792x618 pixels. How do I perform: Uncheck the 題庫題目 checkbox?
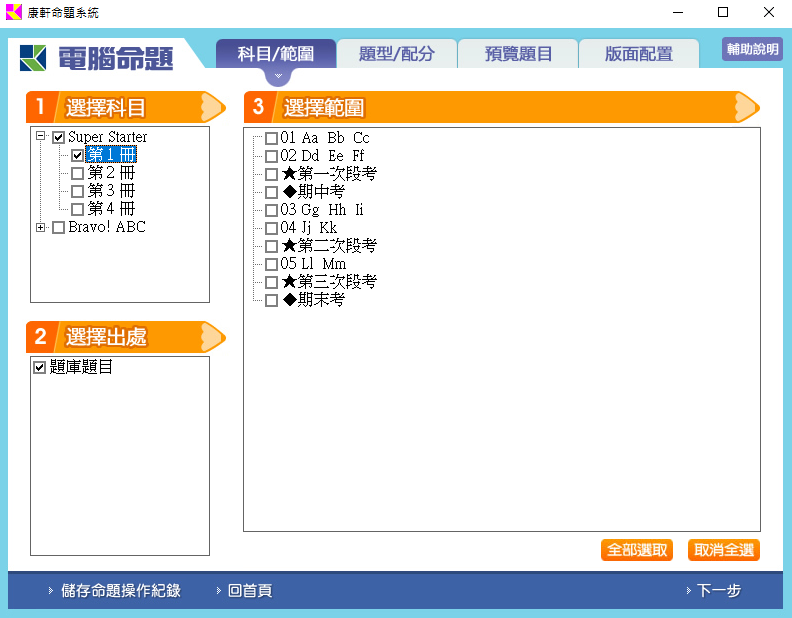pyautogui.click(x=40, y=368)
